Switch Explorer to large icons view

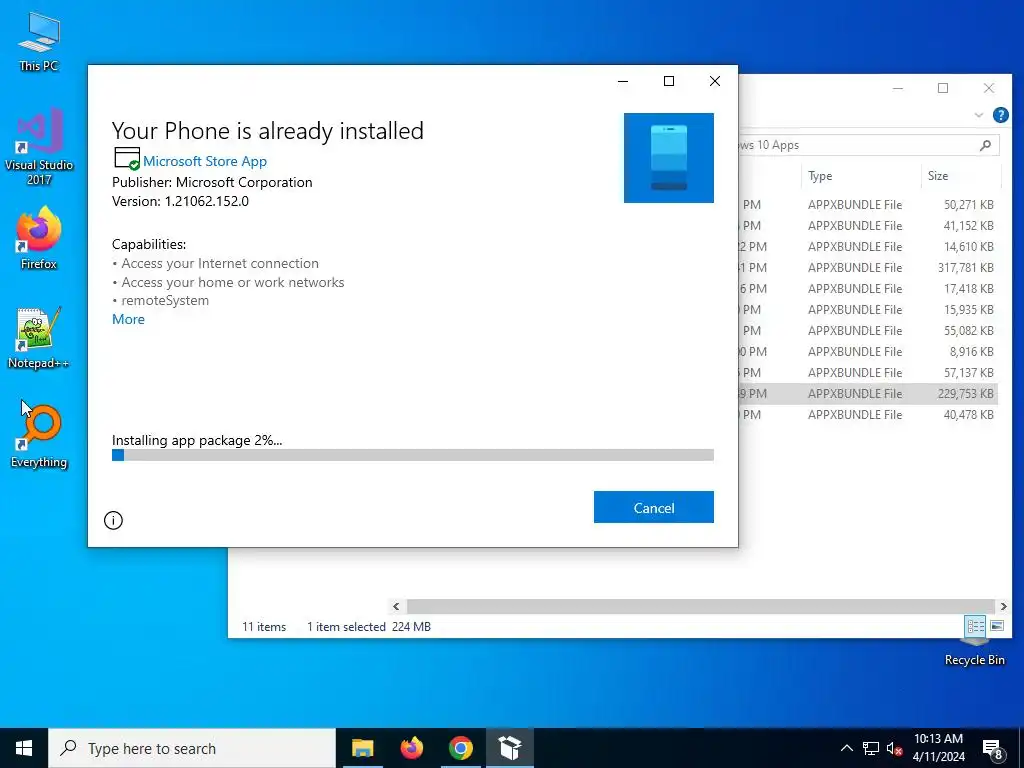tap(997, 626)
